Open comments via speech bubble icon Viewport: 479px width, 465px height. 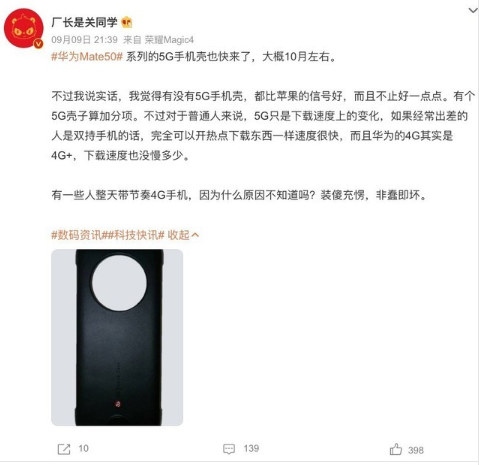click(229, 449)
